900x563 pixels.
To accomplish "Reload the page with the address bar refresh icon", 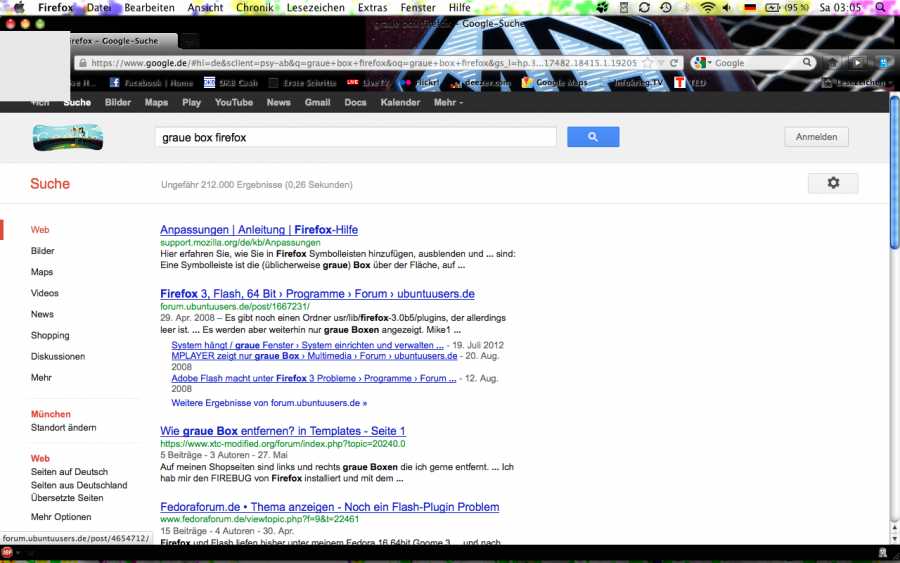I will [674, 63].
